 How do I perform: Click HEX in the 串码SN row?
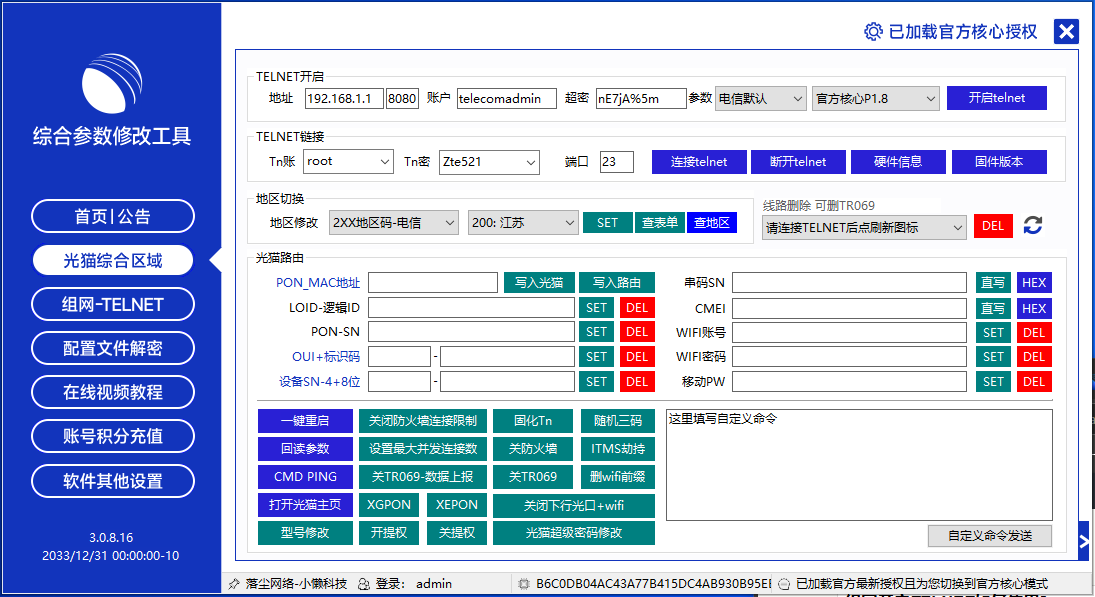pos(1034,282)
